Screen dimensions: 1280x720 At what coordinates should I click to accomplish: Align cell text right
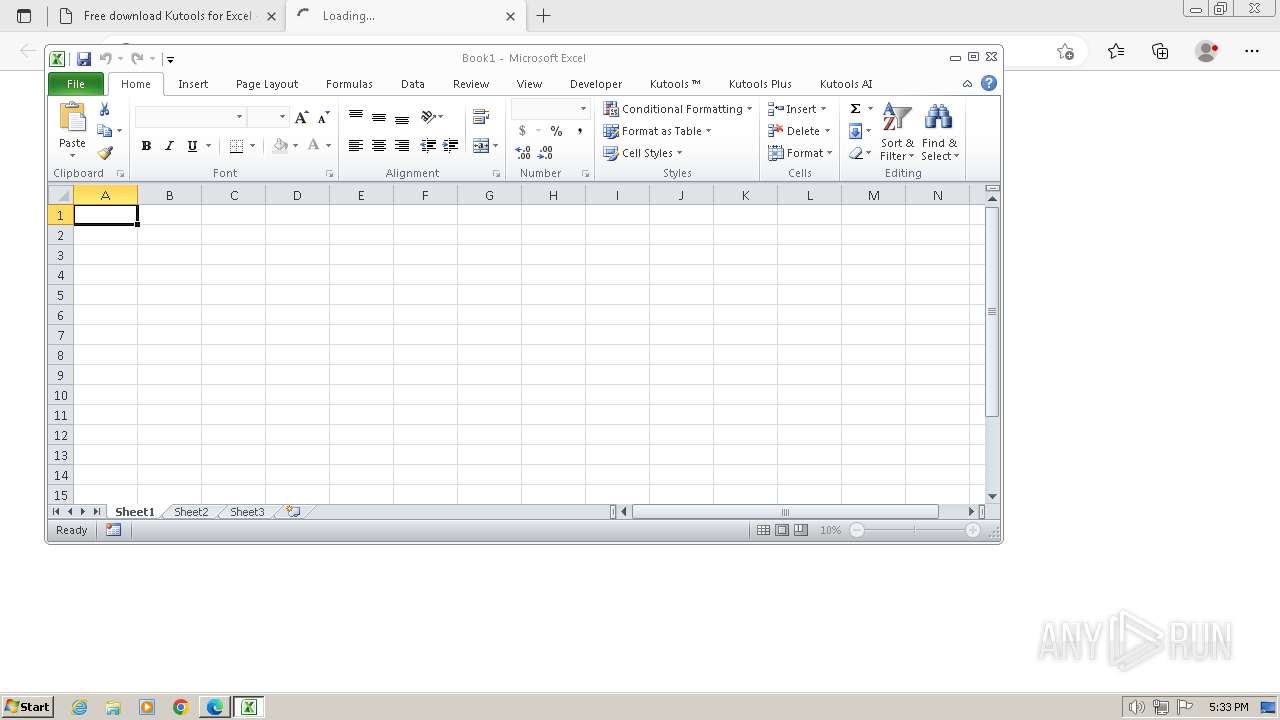[x=402, y=146]
